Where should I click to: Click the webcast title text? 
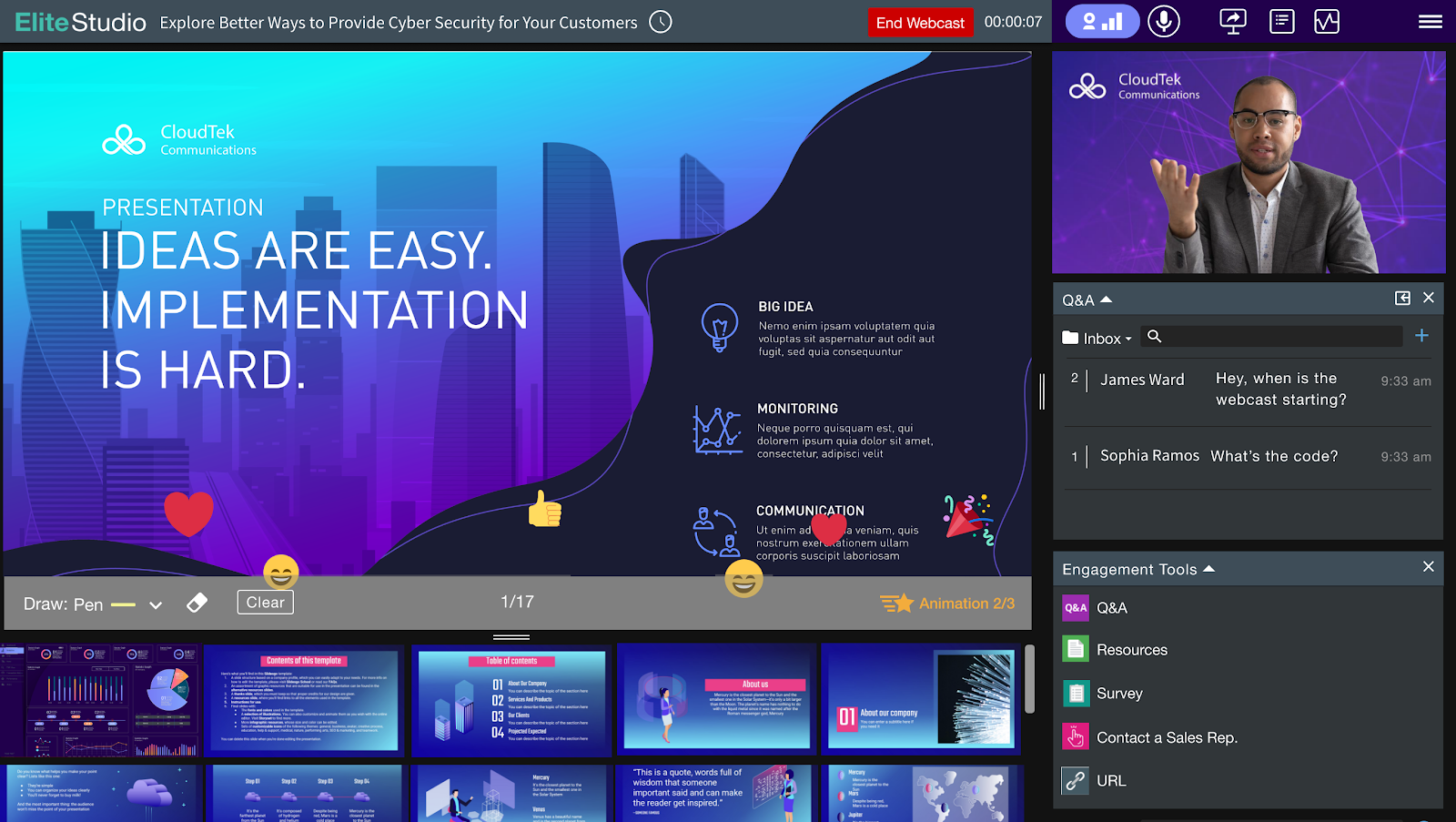pos(399,23)
